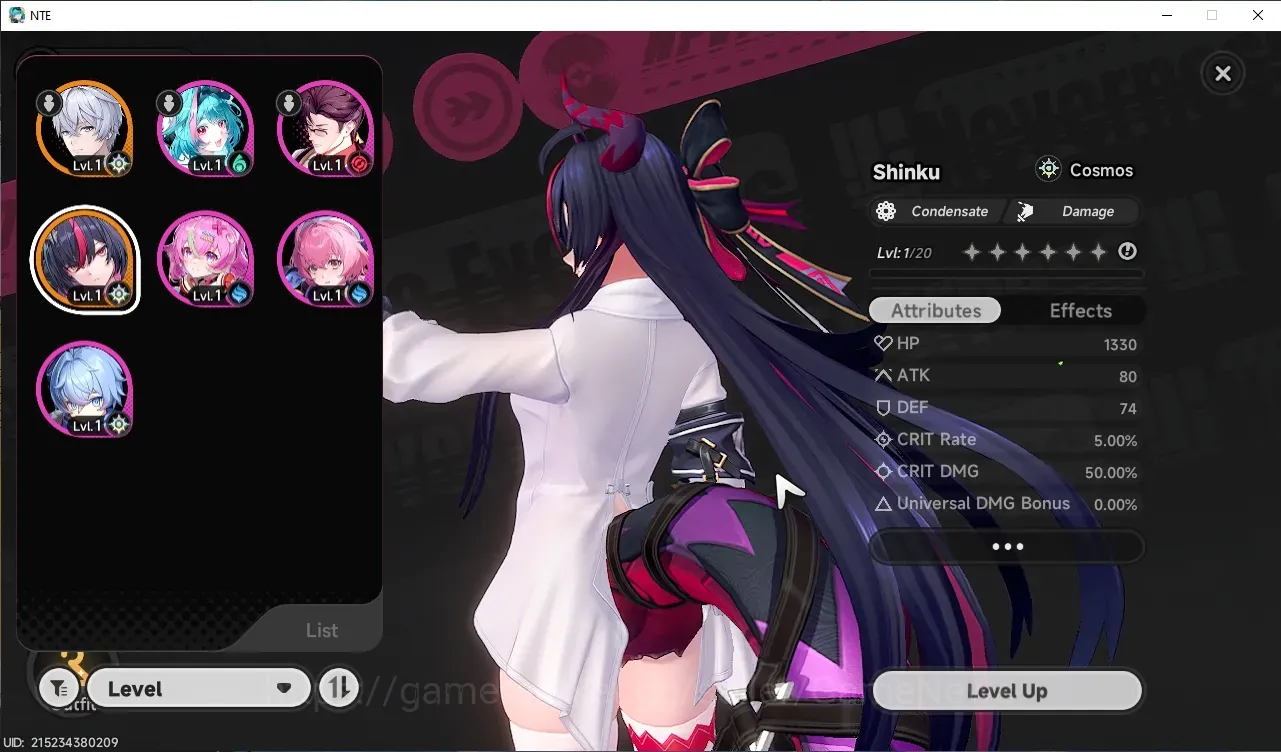Click the Level Up button
1281x752 pixels.
(1007, 691)
